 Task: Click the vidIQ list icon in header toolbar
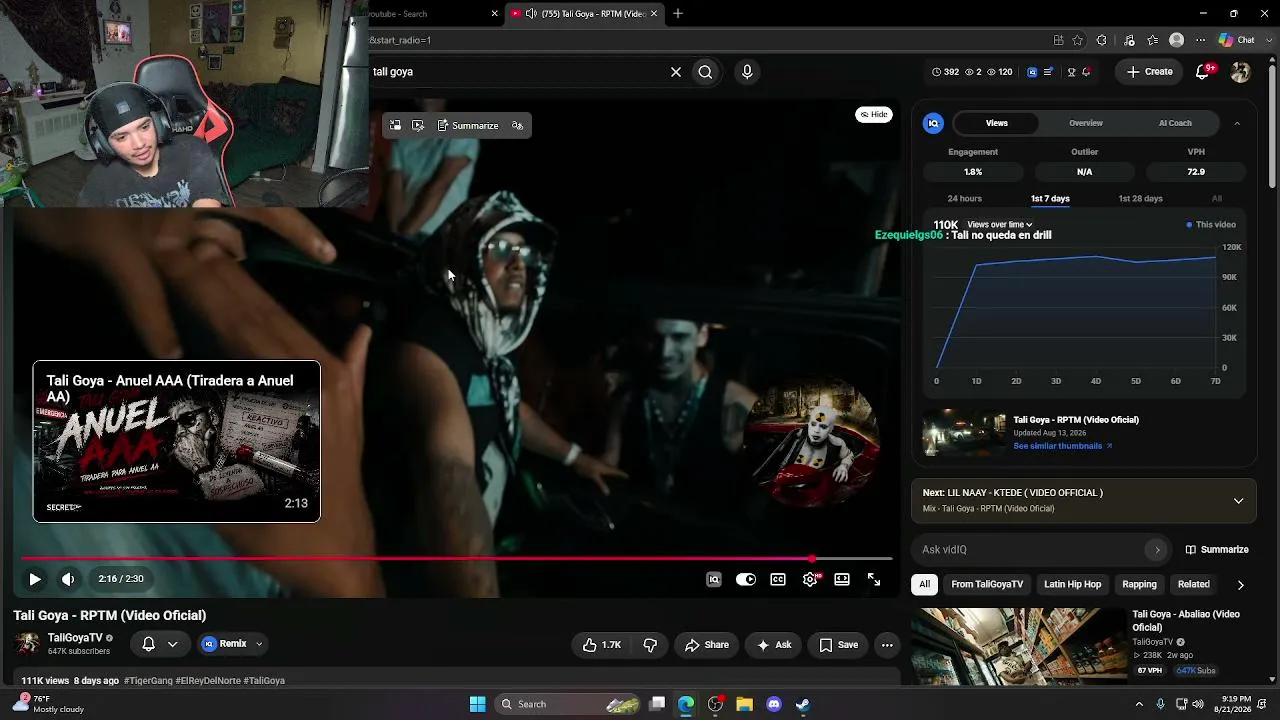pyautogui.click(x=1048, y=72)
